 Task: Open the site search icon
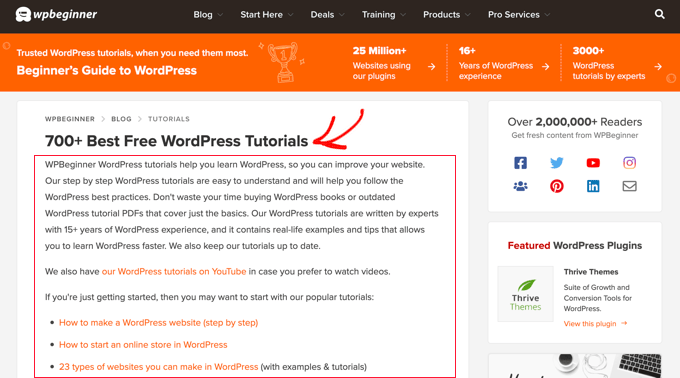point(659,14)
